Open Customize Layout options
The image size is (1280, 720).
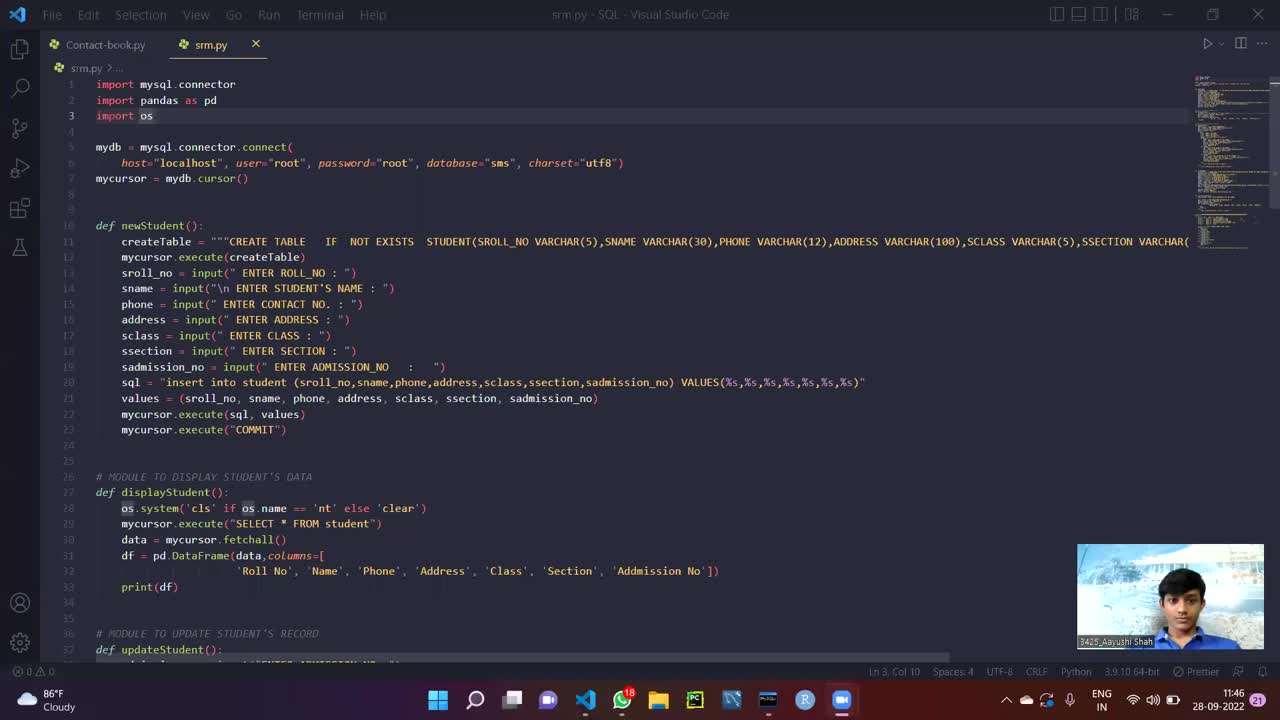coord(1132,14)
